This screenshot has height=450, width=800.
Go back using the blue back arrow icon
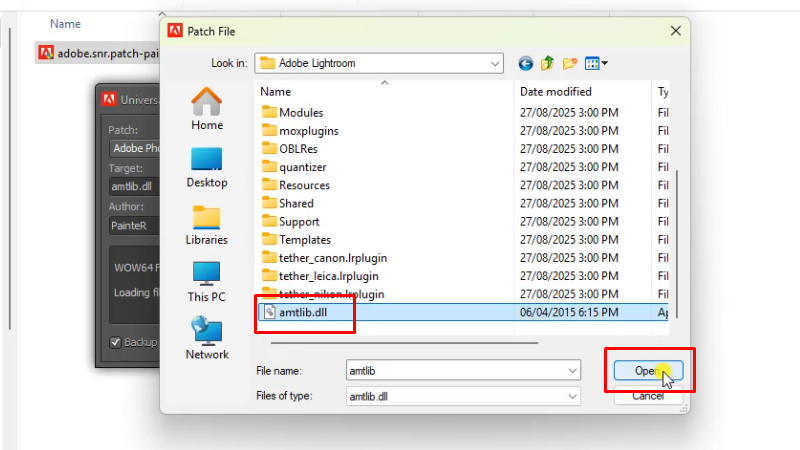(x=526, y=63)
